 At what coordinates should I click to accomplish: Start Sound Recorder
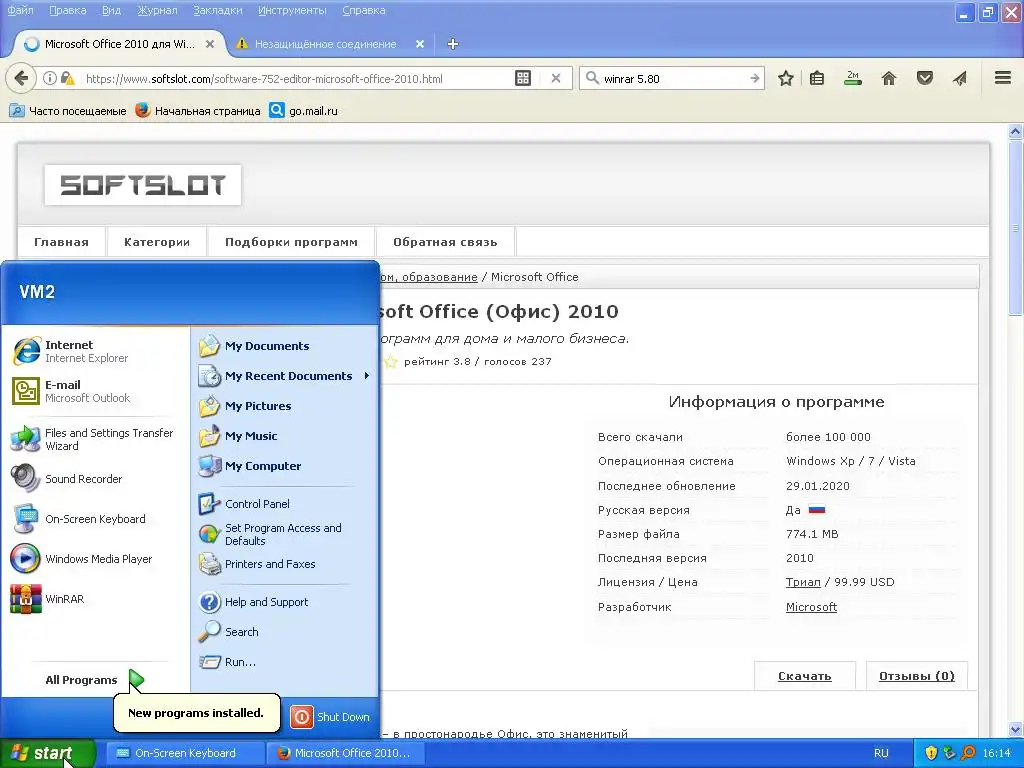[x=67, y=479]
